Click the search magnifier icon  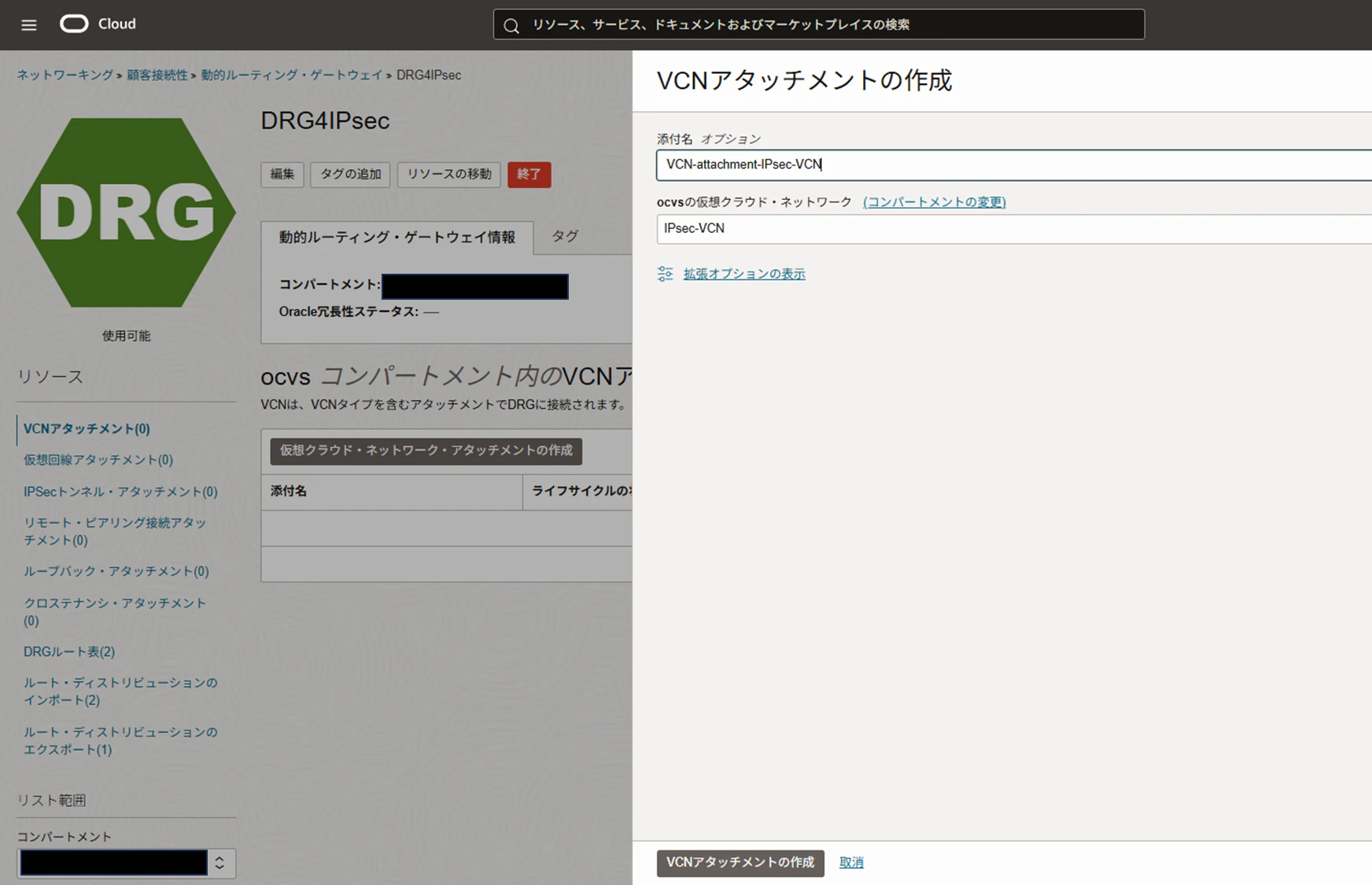[x=511, y=26]
